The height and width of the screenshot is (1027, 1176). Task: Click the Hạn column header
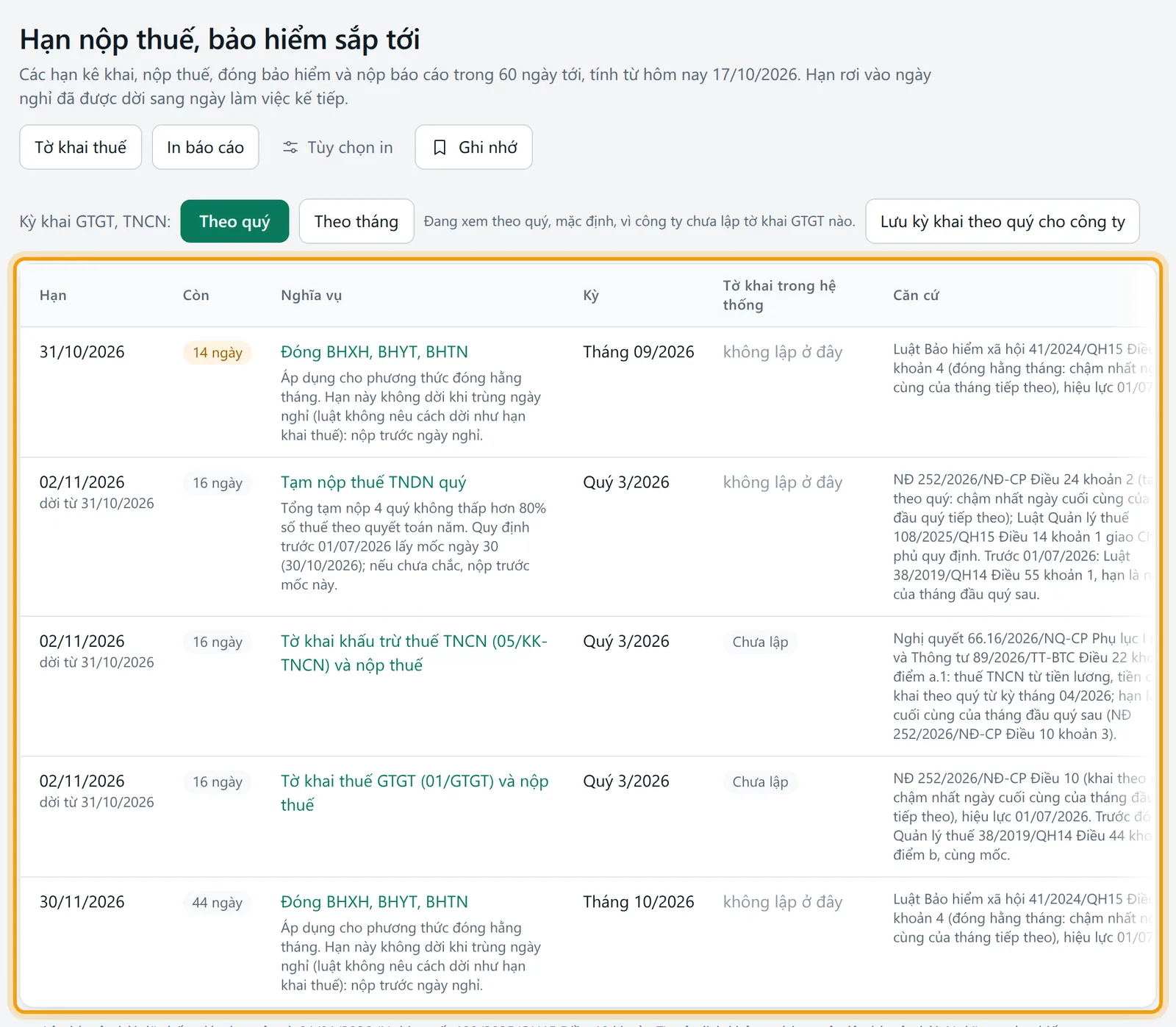(53, 295)
